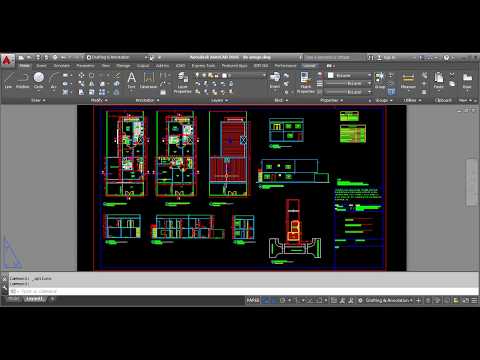Click the Rectangle tool in Draw panel
Viewport: 480px width, 360px height.
(66, 76)
